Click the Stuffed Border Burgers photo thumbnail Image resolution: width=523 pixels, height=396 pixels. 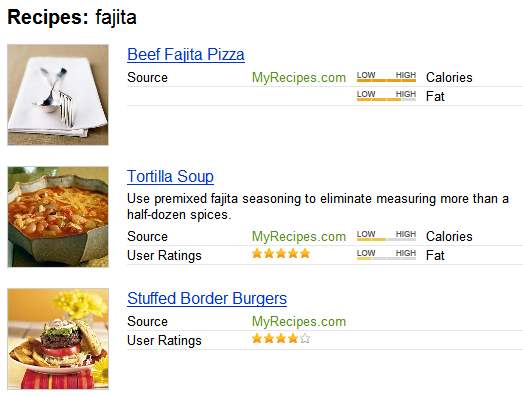[x=58, y=339]
